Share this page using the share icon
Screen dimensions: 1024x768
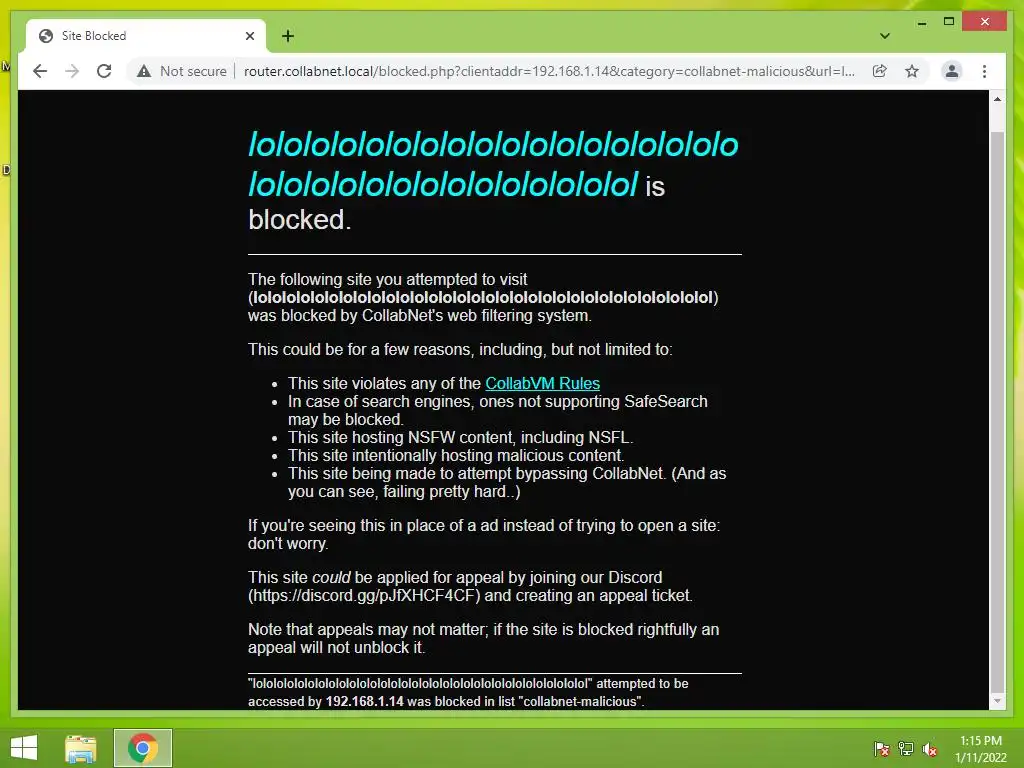click(x=880, y=71)
